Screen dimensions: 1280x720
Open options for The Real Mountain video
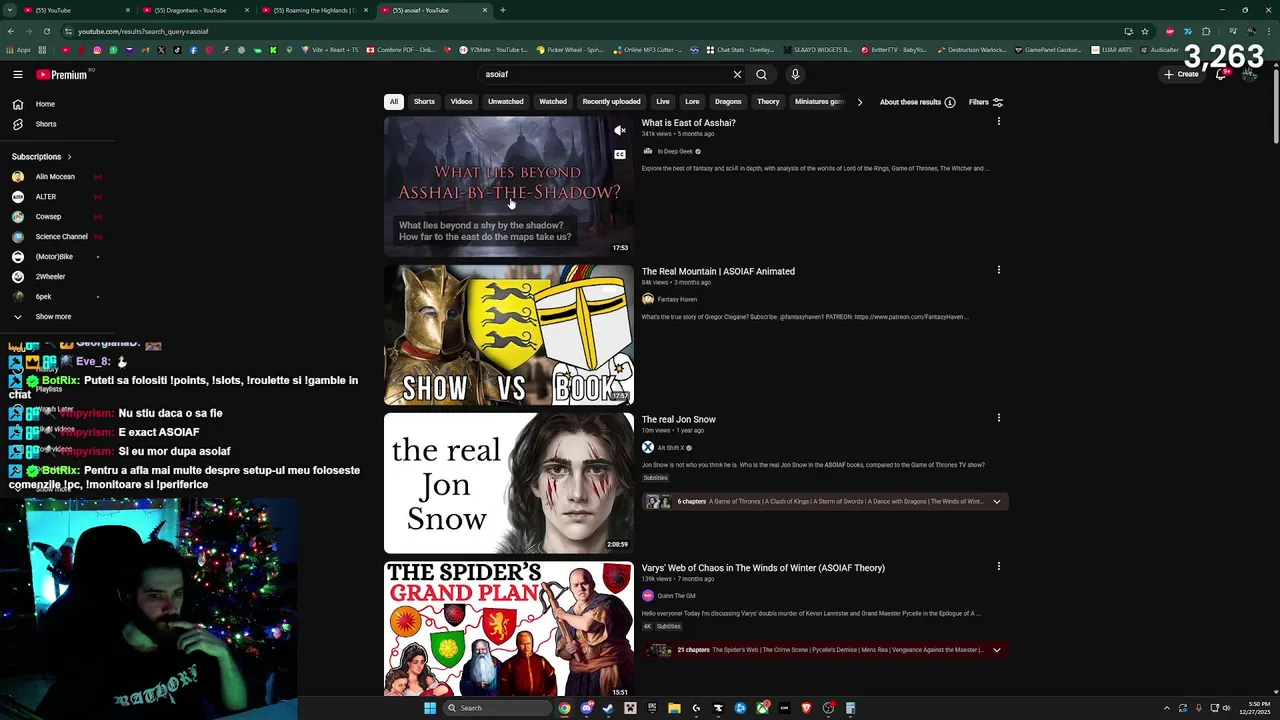[x=998, y=270]
